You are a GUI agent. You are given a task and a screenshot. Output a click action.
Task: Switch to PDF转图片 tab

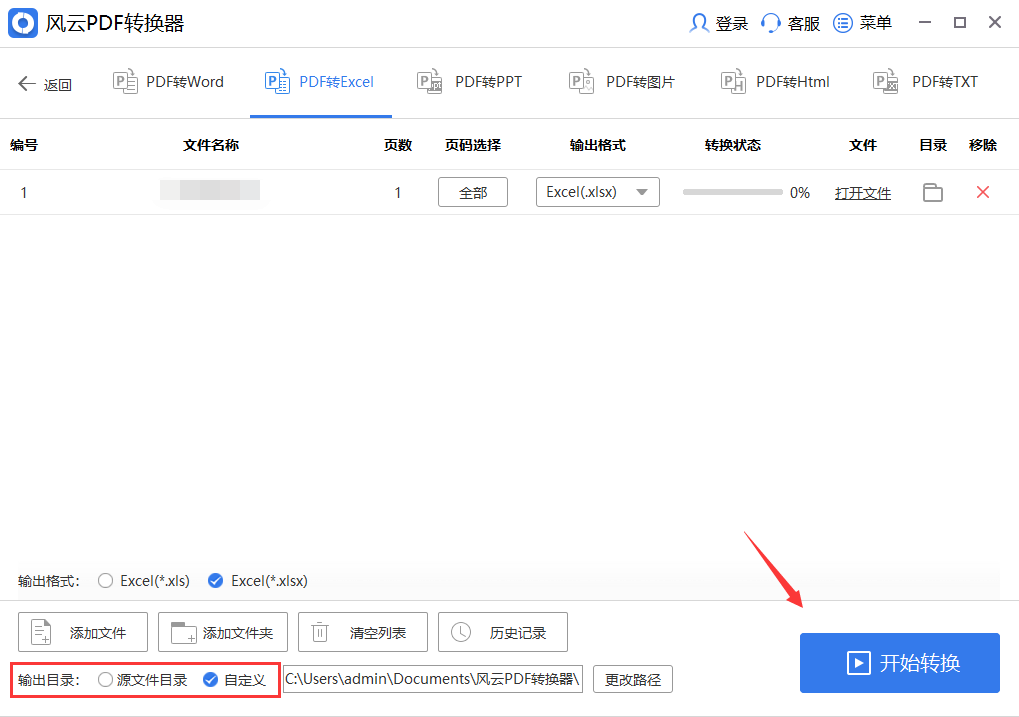pyautogui.click(x=622, y=83)
